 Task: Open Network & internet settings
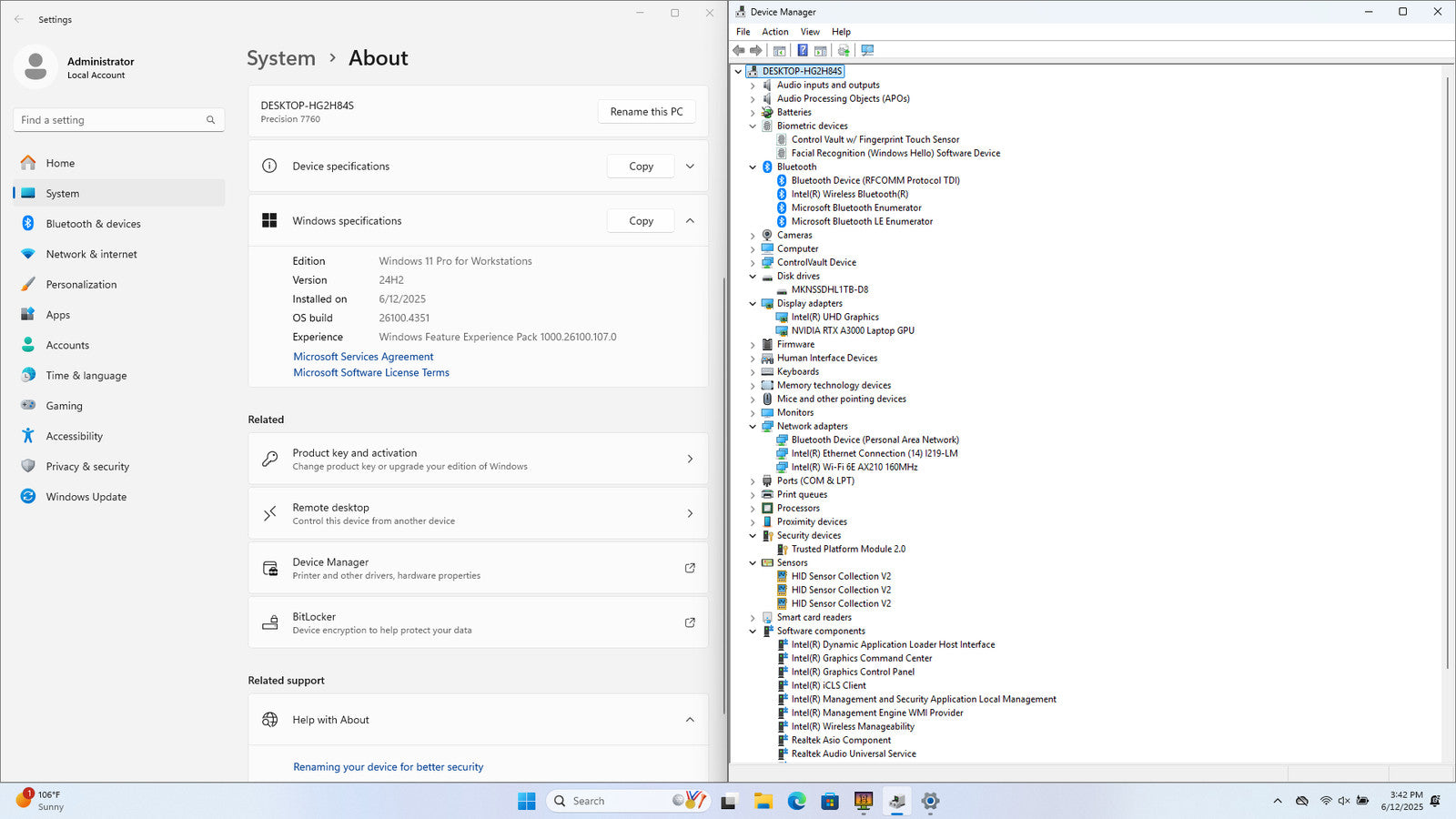click(x=119, y=254)
